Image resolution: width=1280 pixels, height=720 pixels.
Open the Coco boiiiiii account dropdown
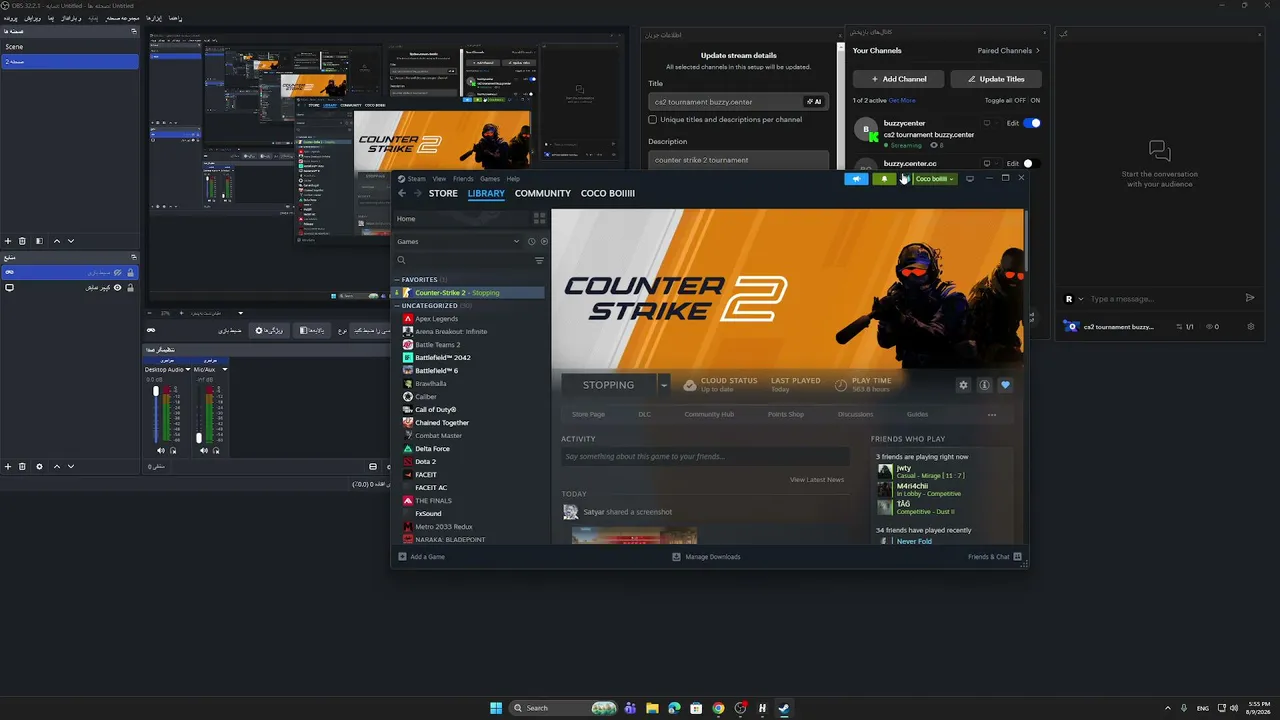point(934,179)
